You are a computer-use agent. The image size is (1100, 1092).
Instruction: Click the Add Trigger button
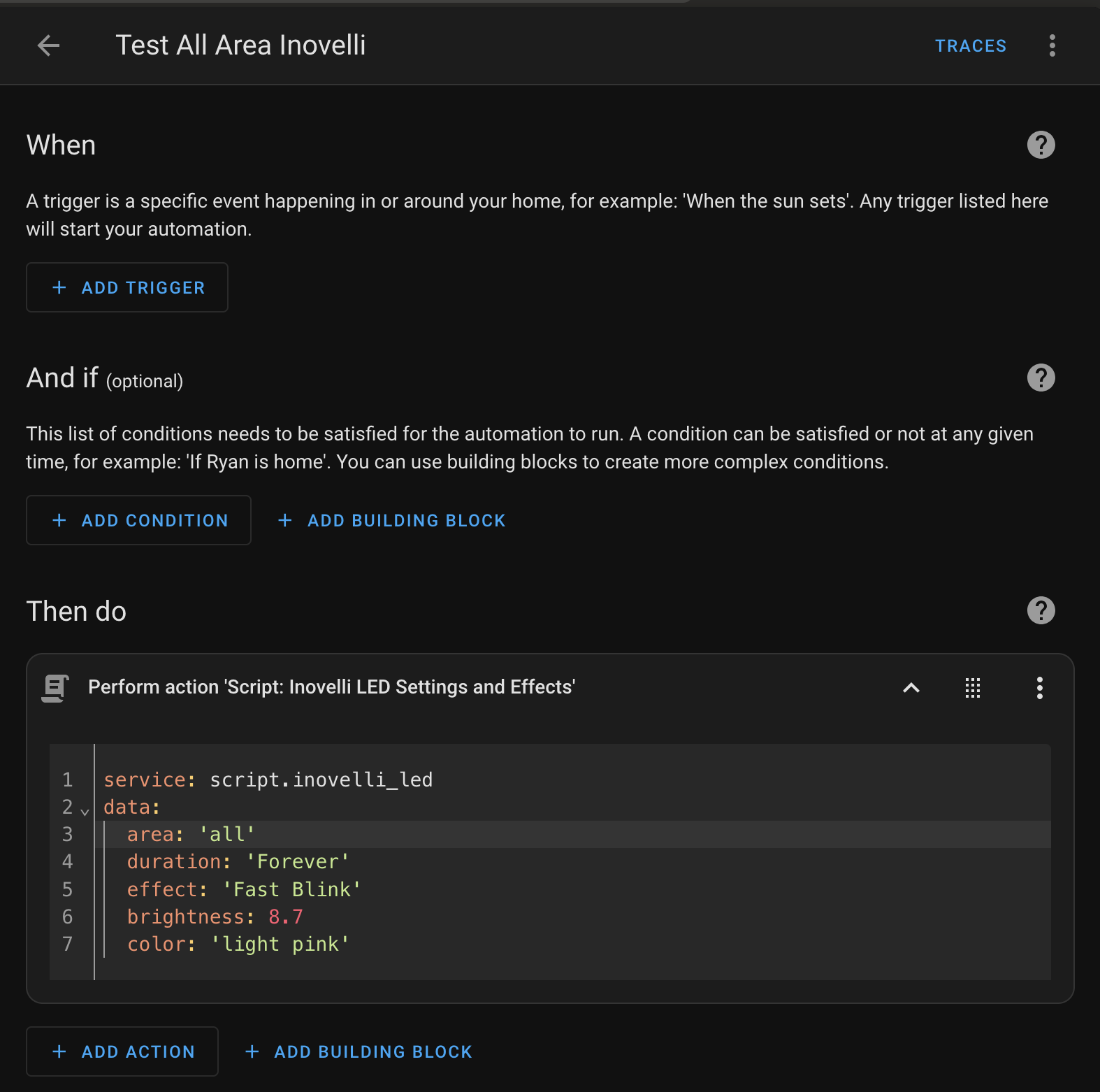(x=127, y=287)
